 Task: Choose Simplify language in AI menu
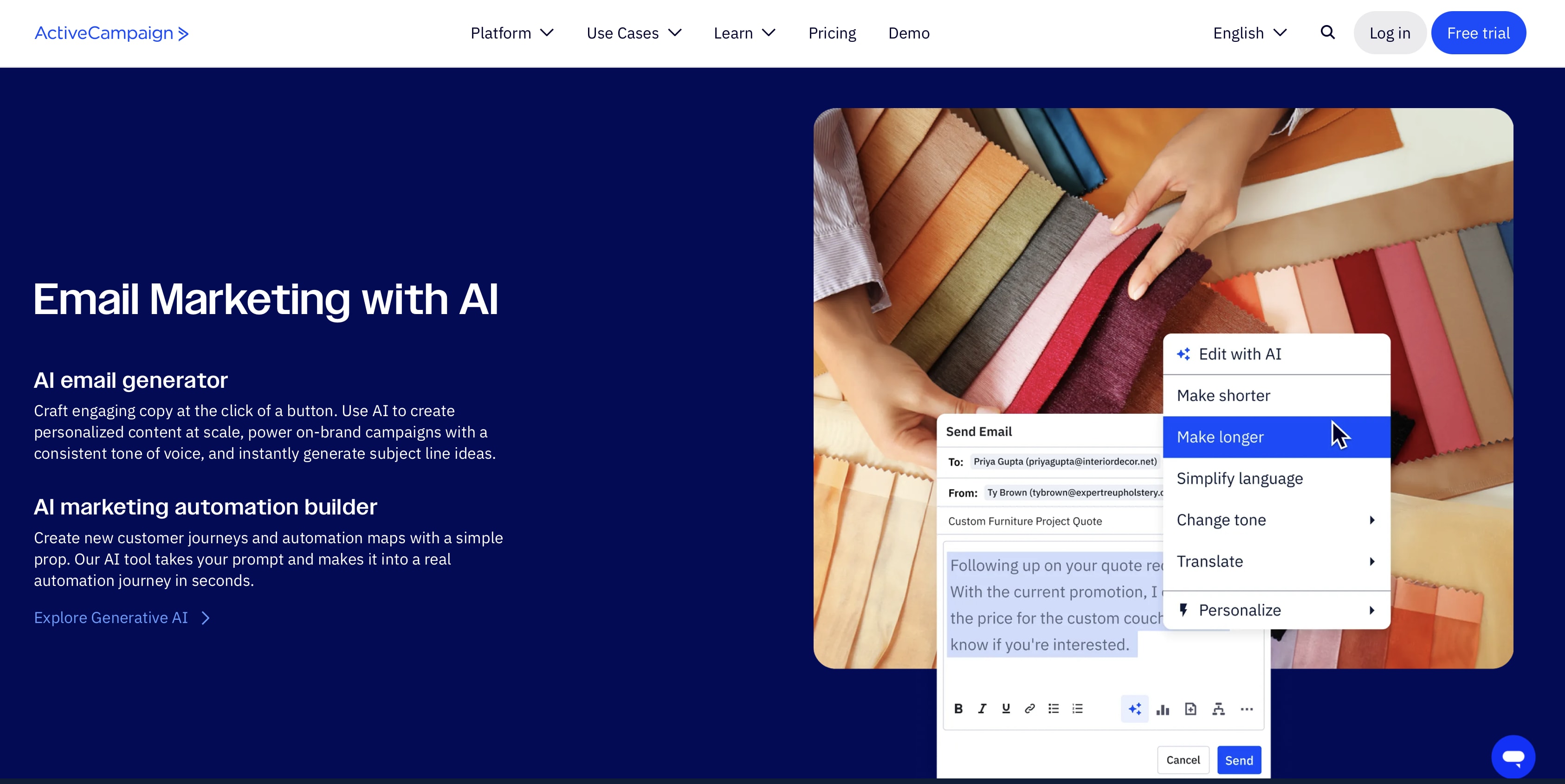tap(1239, 479)
